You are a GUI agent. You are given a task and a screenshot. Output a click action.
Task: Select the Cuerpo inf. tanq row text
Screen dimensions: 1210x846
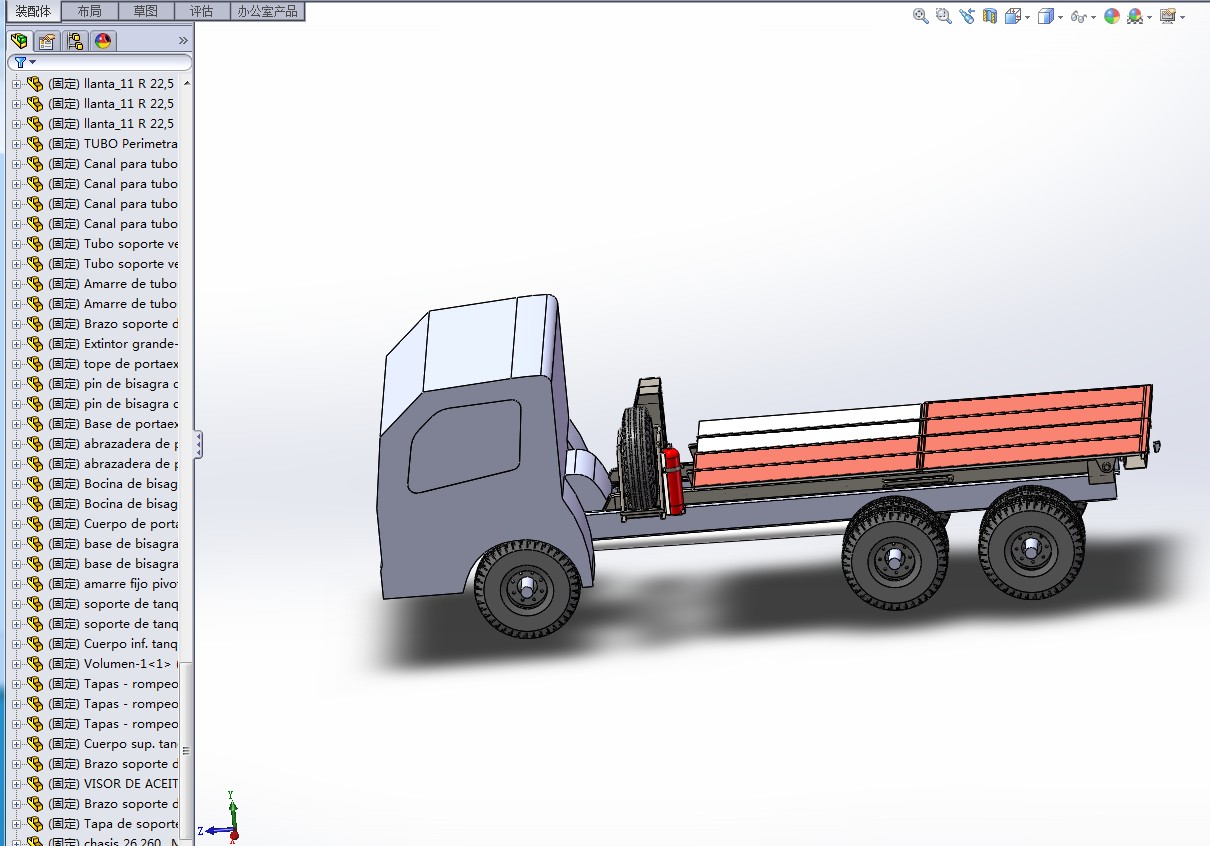point(113,644)
